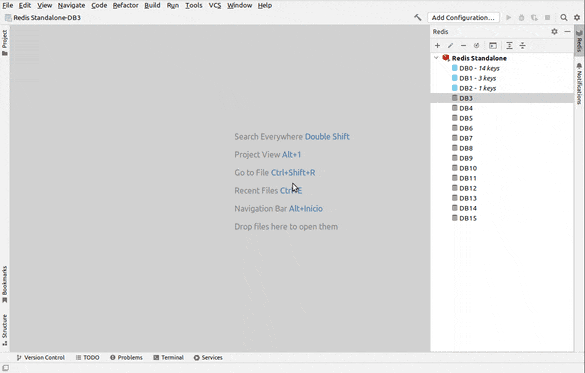The width and height of the screenshot is (585, 373).
Task: Open the TODO tool window
Action: (x=88, y=357)
